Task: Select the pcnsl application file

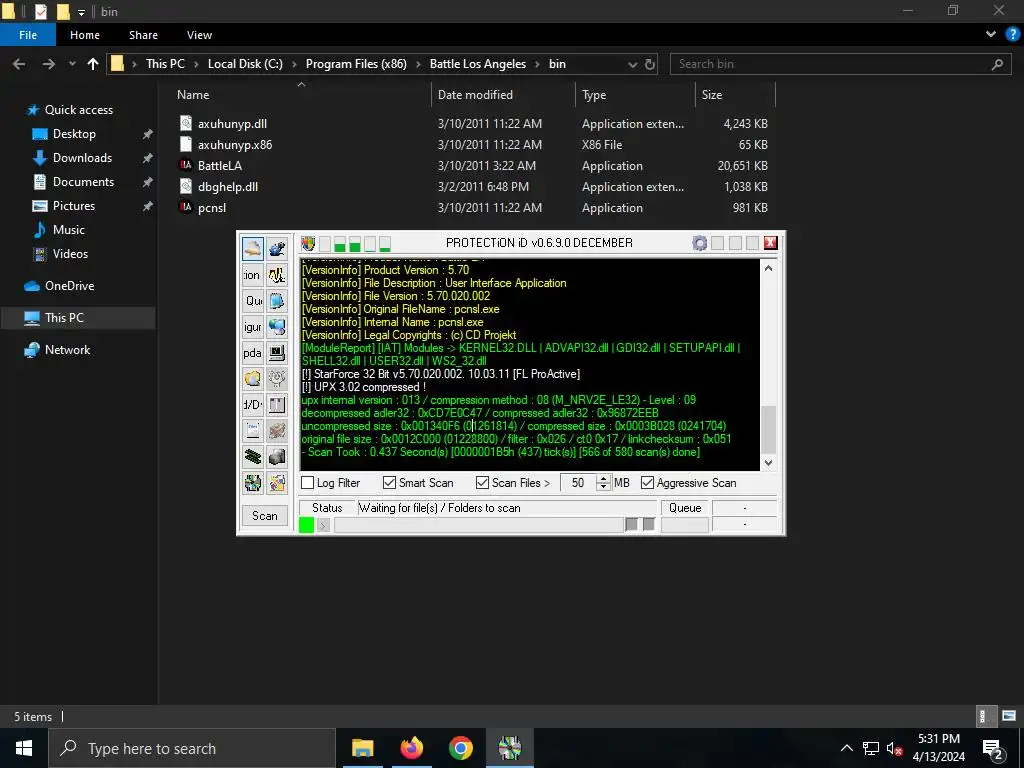Action: coord(212,208)
